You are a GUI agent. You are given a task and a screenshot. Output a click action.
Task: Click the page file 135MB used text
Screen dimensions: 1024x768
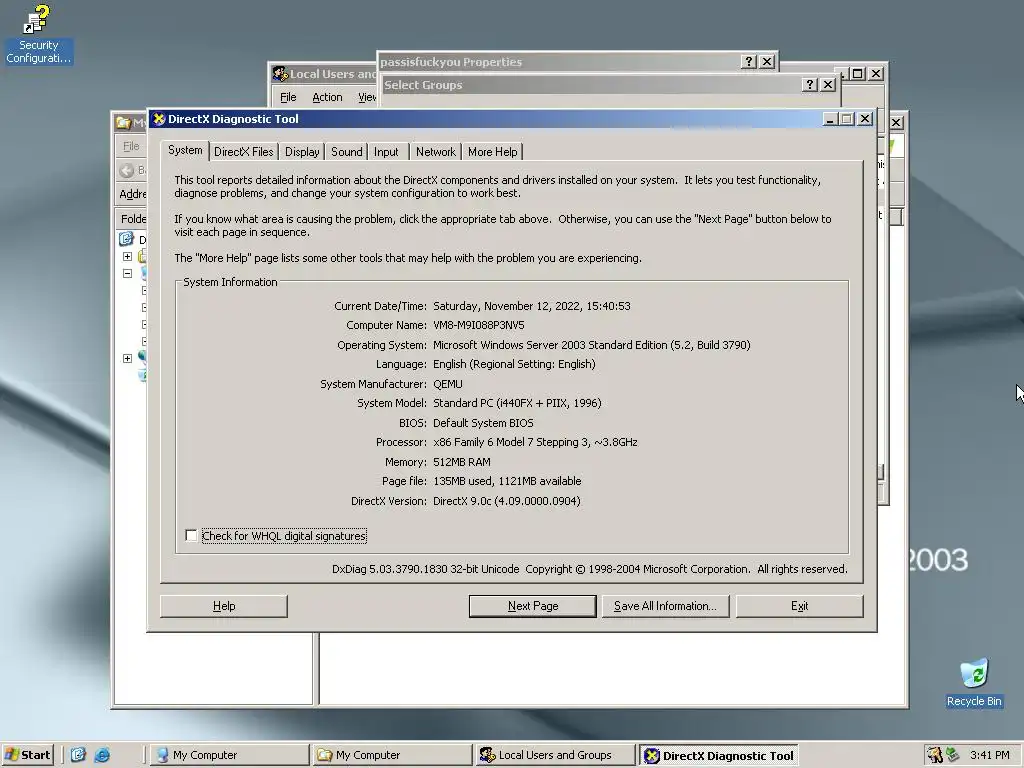tap(507, 481)
